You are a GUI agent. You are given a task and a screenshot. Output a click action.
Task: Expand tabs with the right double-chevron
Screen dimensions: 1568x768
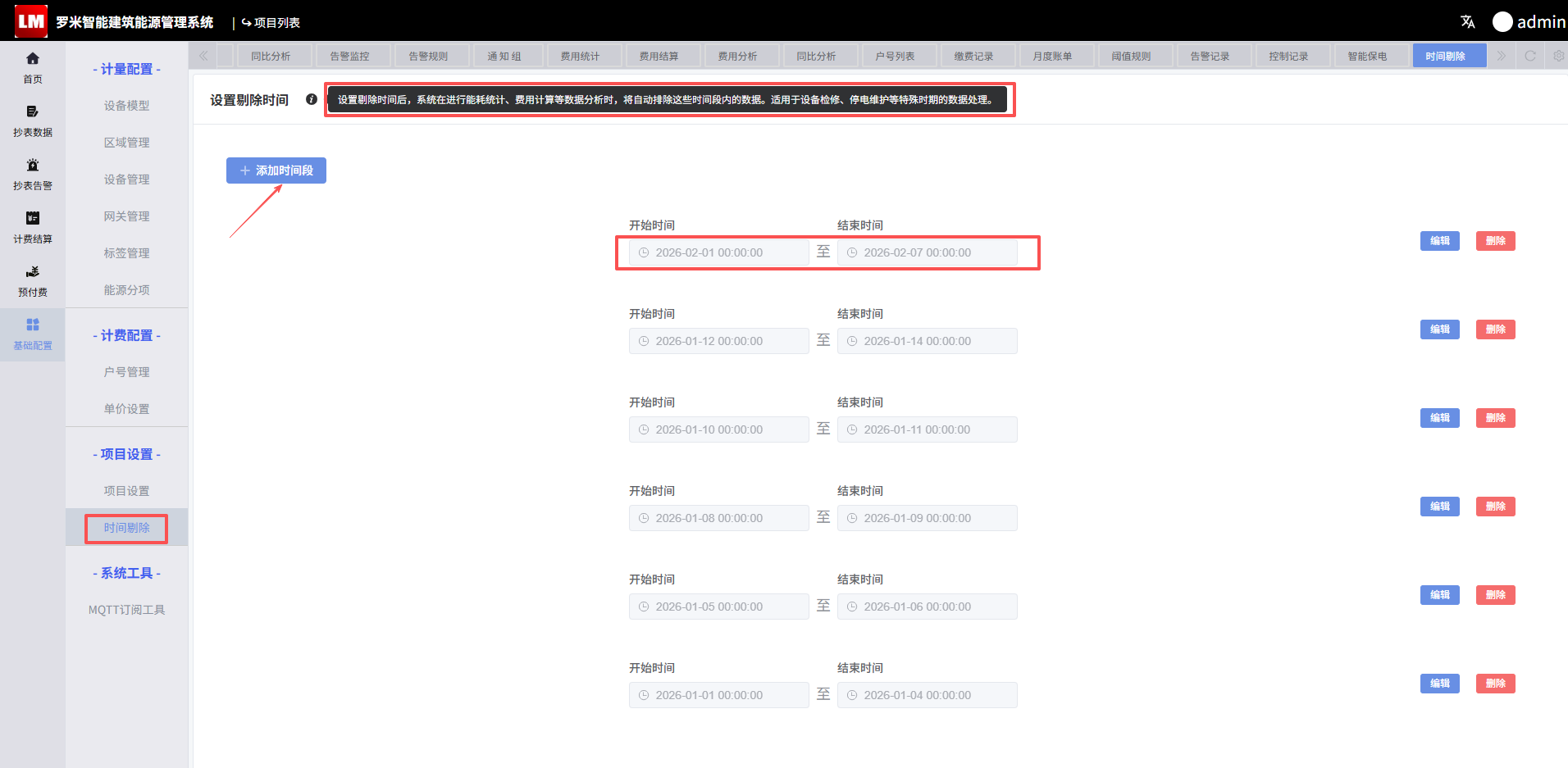(1502, 56)
